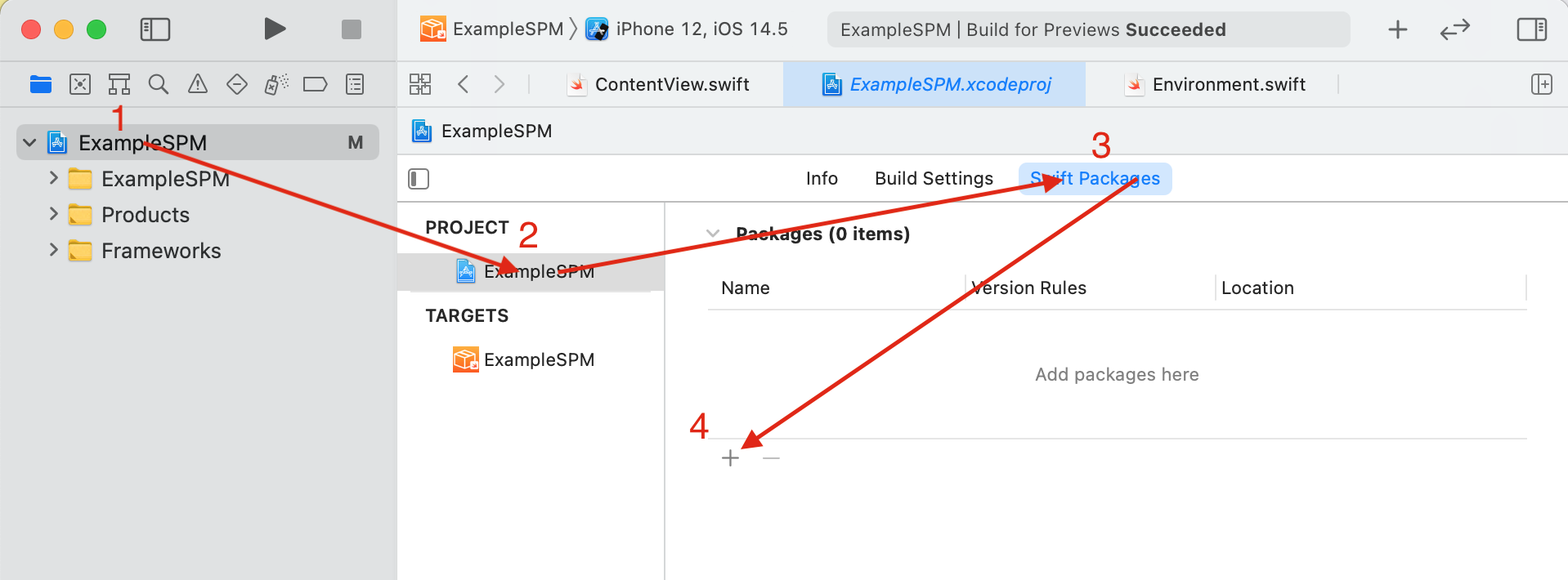The width and height of the screenshot is (1568, 580).
Task: Select the ExampleSPM folder in navigator
Action: tap(198, 178)
